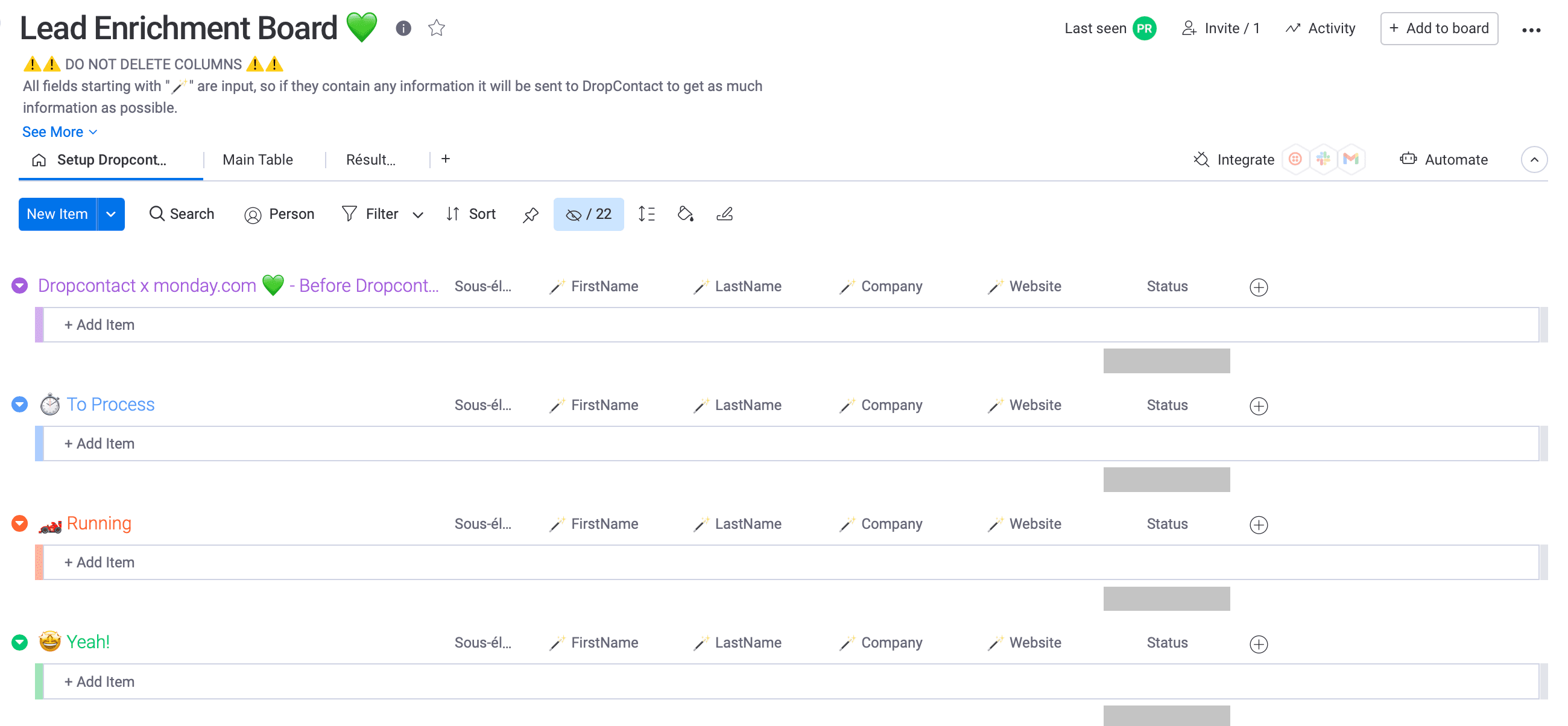Click the Lead Enrichment Board title

[179, 28]
